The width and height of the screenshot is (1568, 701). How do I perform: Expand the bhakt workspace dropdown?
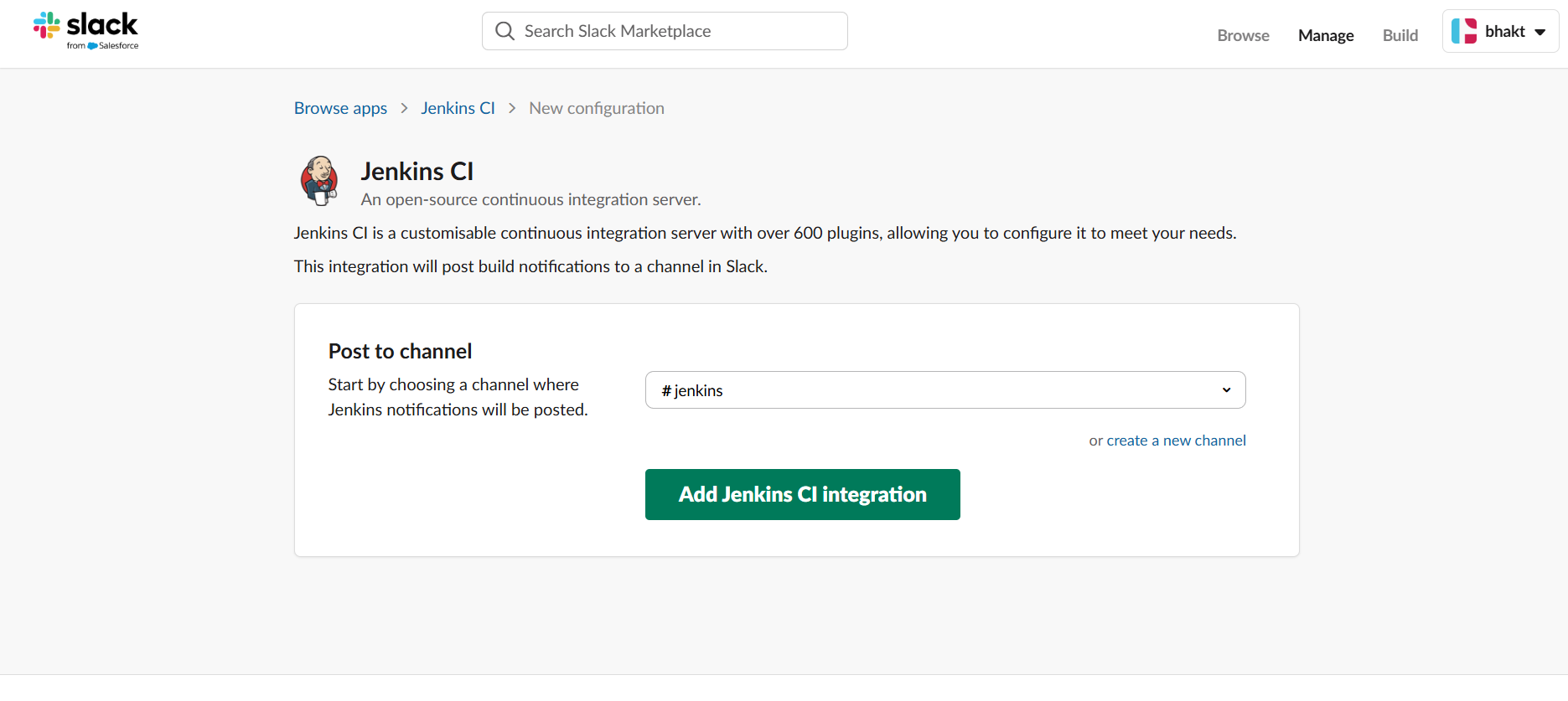coord(1500,31)
